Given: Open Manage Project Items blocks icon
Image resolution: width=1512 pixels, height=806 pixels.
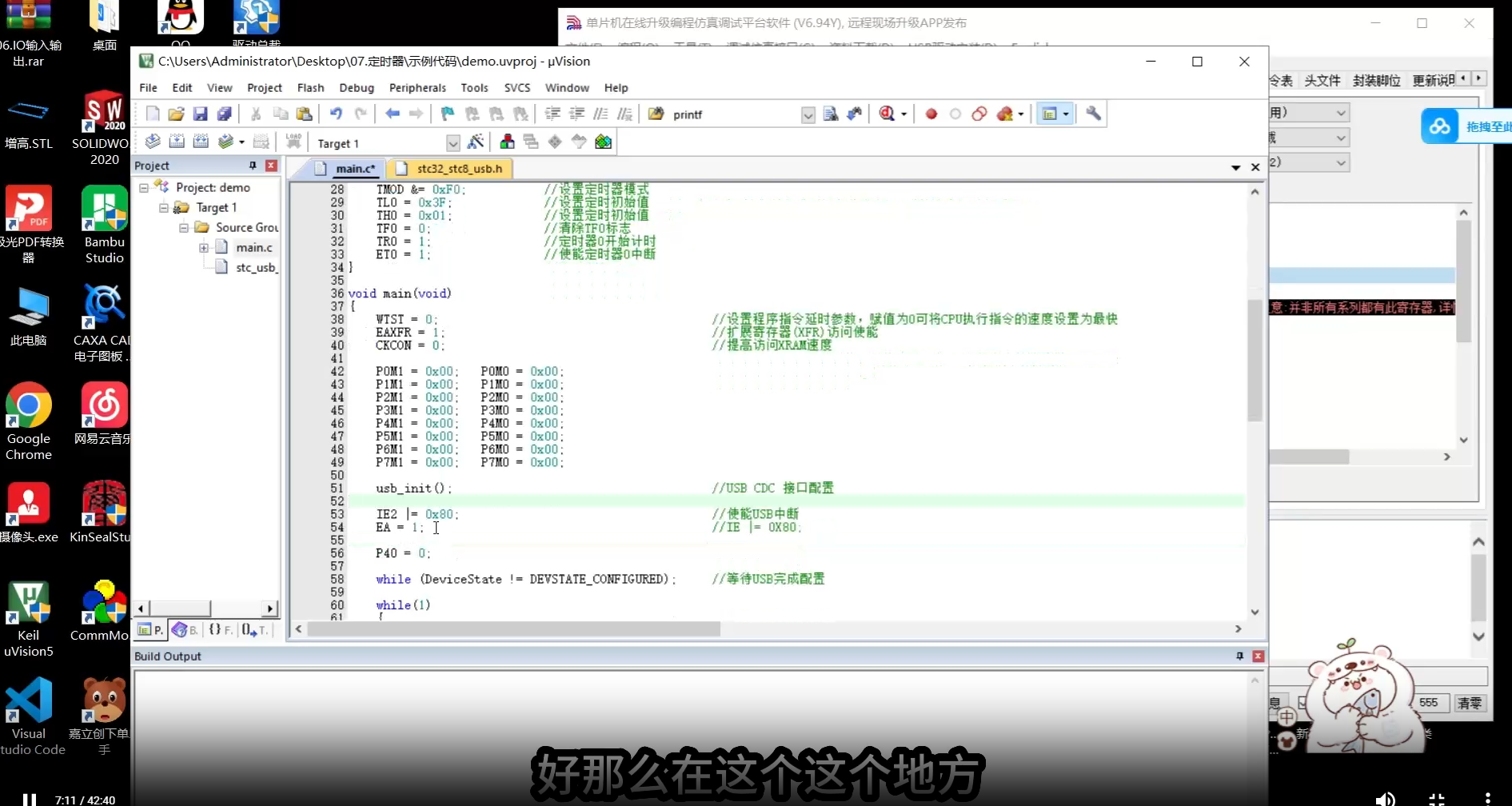Looking at the screenshot, I should 507,142.
